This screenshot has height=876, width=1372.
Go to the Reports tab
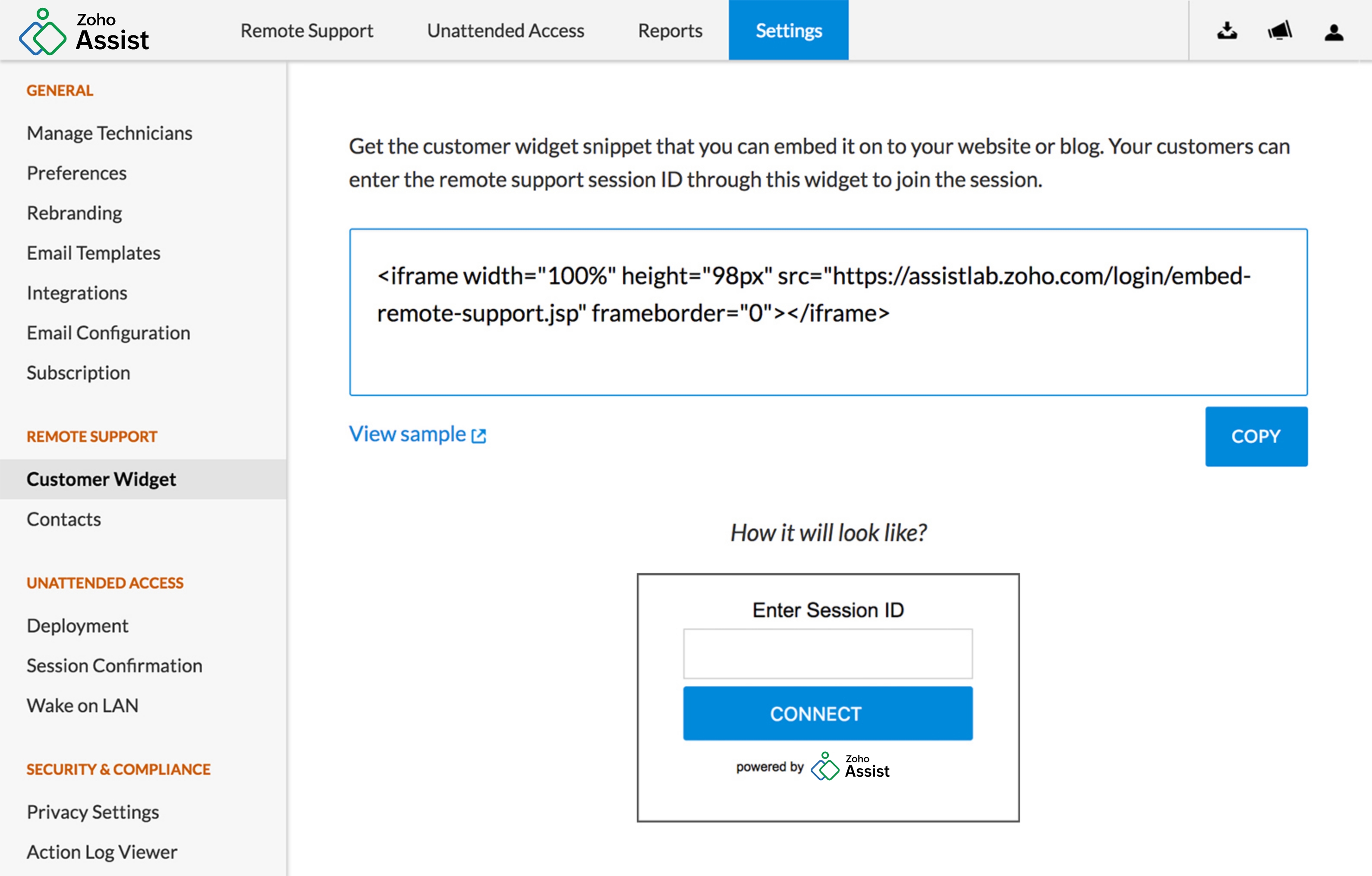(x=670, y=31)
